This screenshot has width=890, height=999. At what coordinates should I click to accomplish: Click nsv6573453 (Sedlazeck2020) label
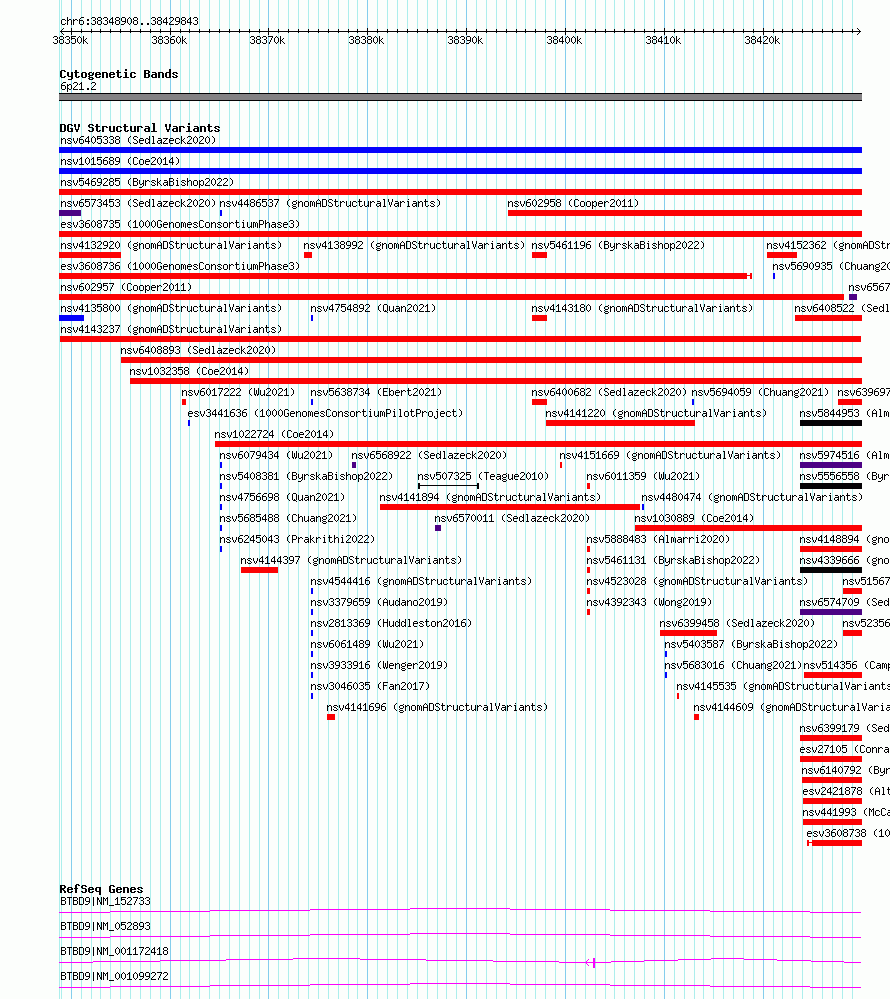[x=138, y=203]
